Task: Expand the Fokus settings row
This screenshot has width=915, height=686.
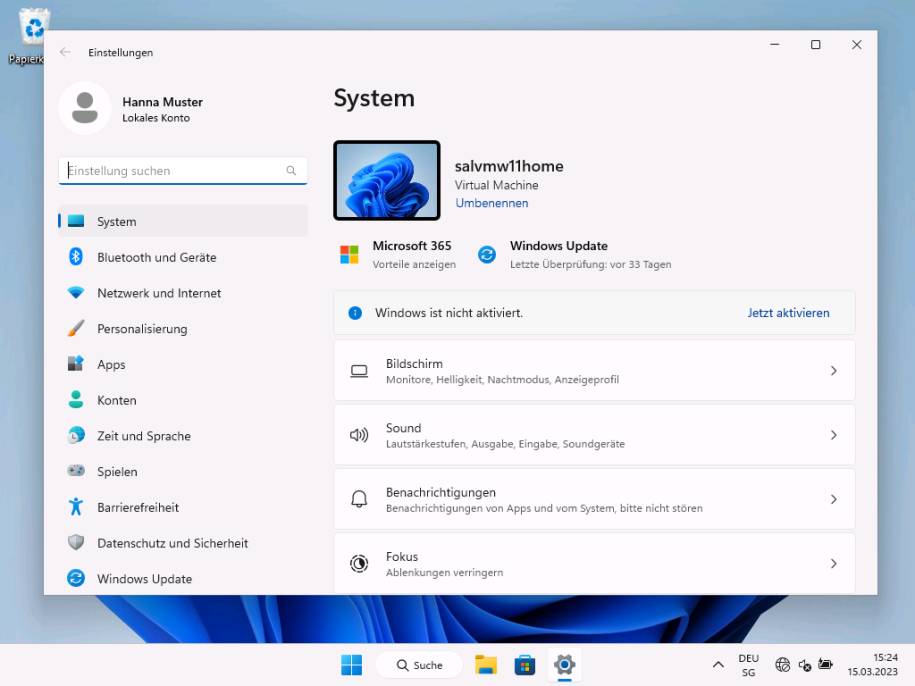Action: (x=594, y=564)
